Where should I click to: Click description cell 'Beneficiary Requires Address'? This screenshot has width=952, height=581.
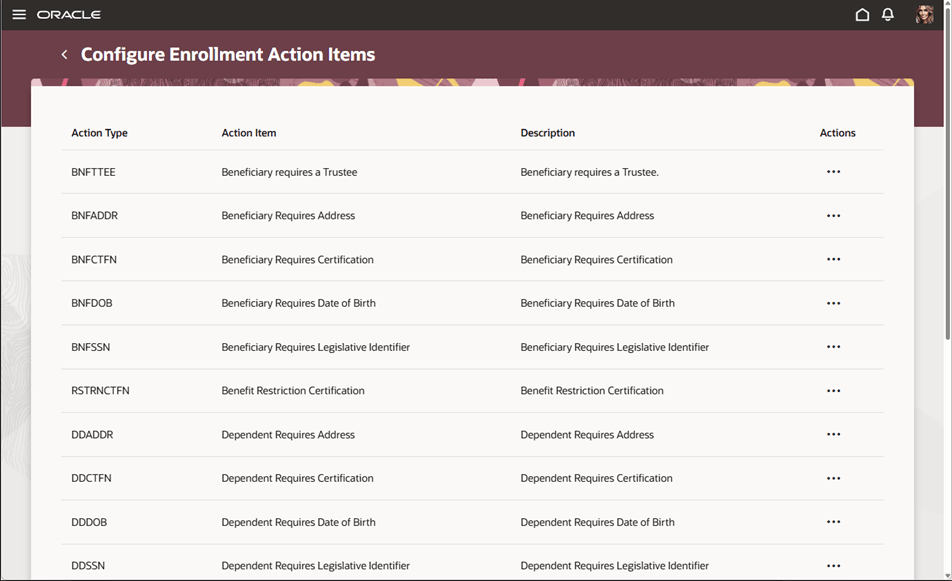587,216
